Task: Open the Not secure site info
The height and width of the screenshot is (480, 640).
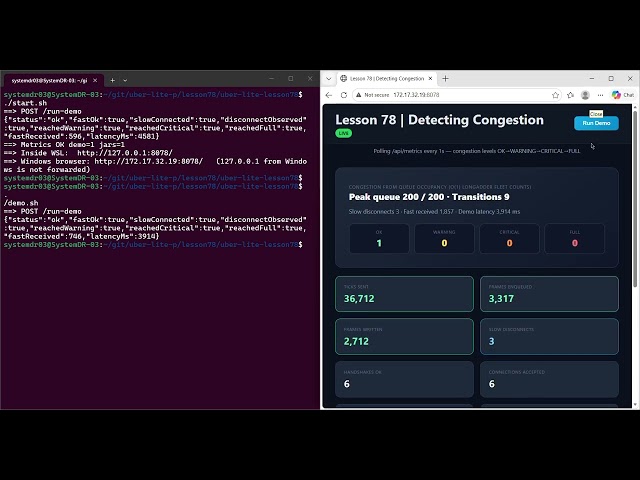Action: coord(372,95)
